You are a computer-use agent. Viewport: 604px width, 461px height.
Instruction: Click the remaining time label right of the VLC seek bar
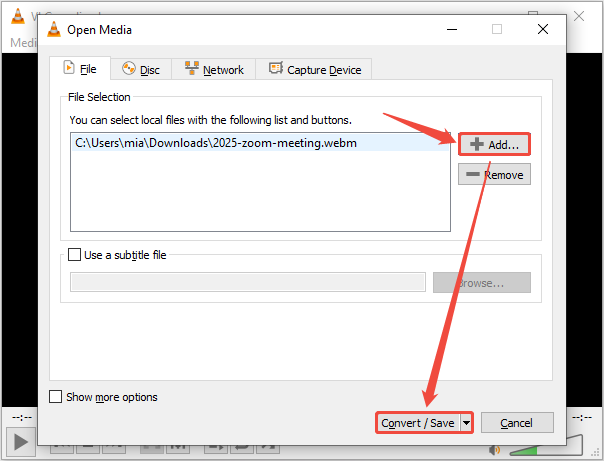(x=582, y=417)
